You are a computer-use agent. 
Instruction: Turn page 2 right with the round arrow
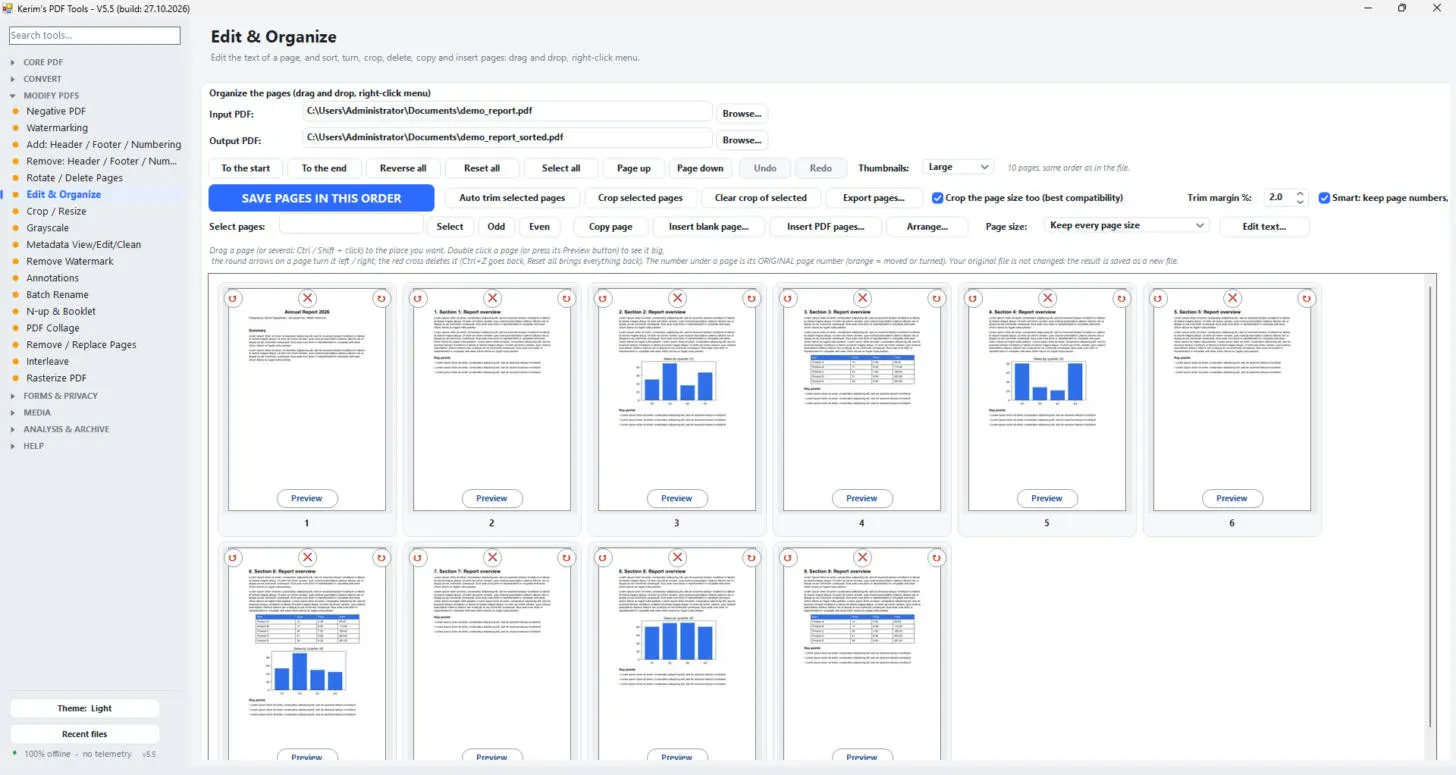tap(566, 298)
